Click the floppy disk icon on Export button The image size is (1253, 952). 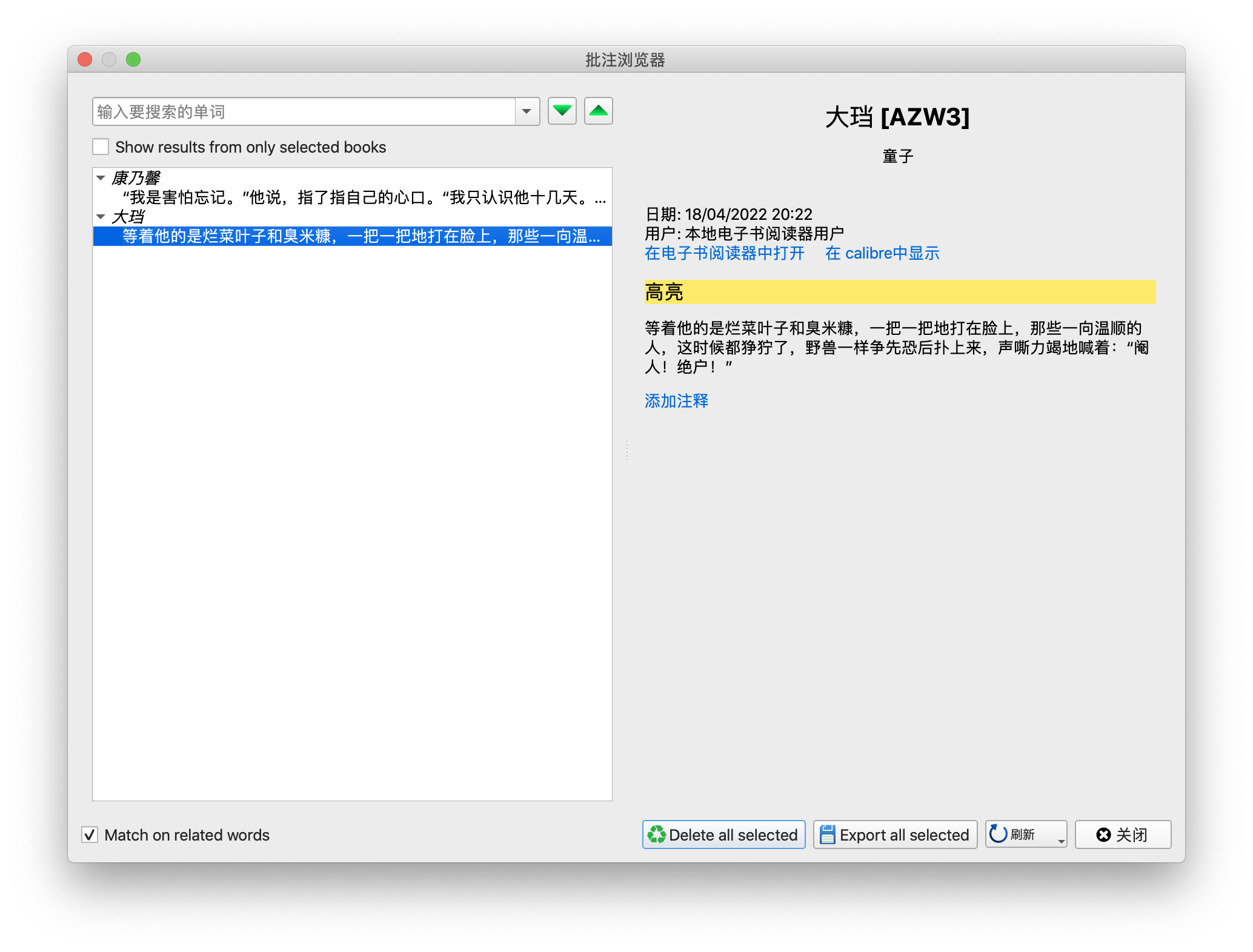point(827,835)
